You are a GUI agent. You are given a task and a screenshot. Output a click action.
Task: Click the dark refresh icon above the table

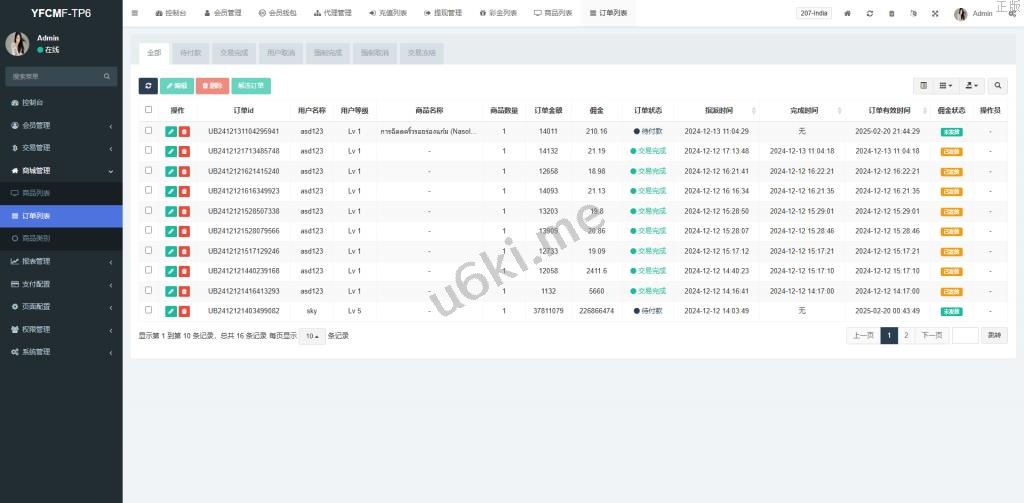pos(148,86)
